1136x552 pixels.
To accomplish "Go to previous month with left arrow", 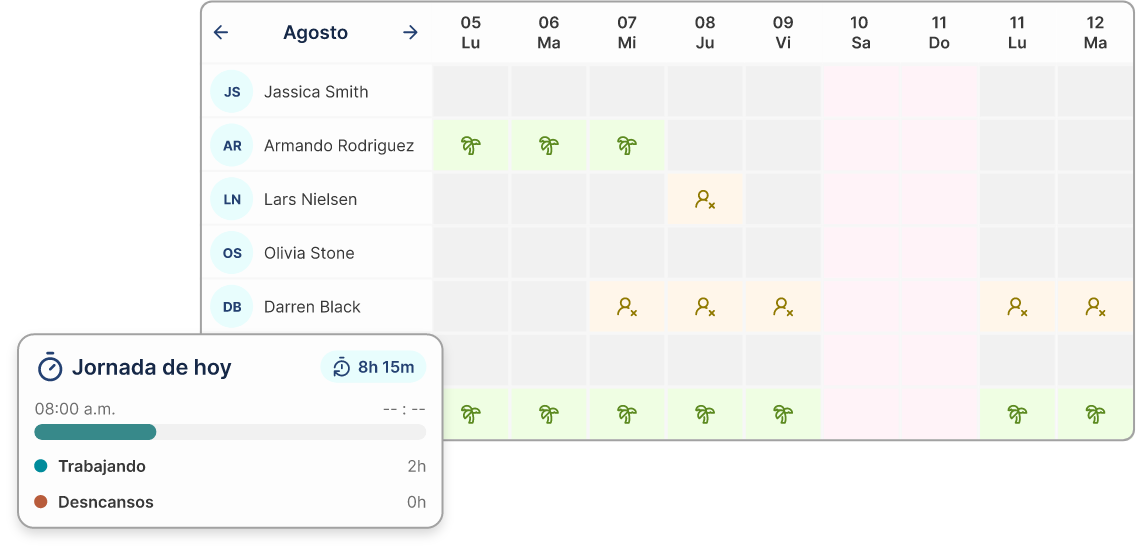I will pyautogui.click(x=221, y=33).
